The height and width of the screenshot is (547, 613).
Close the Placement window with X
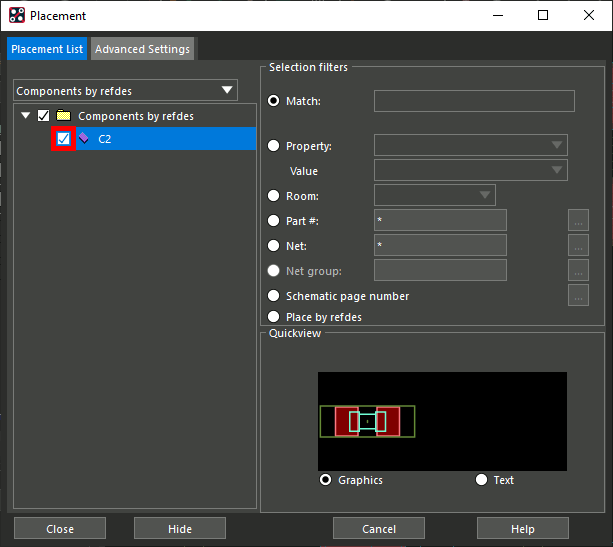pos(589,15)
